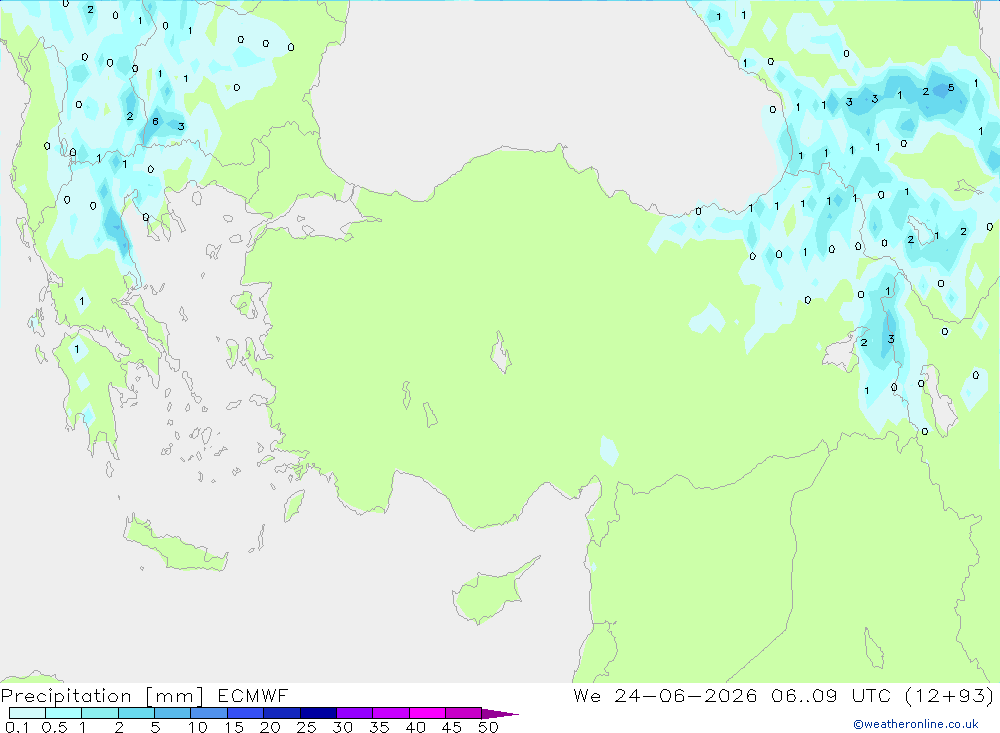
Task: Click the "Precipitation" title word
Action: point(66,696)
